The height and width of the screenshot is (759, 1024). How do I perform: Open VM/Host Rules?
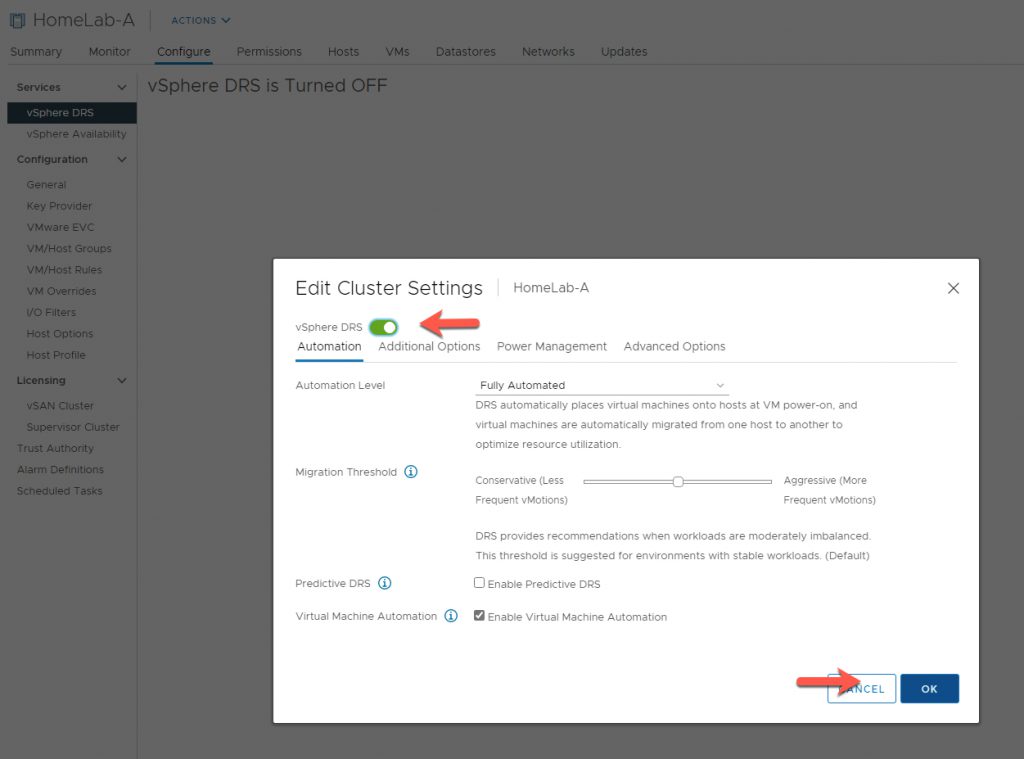[x=65, y=270]
